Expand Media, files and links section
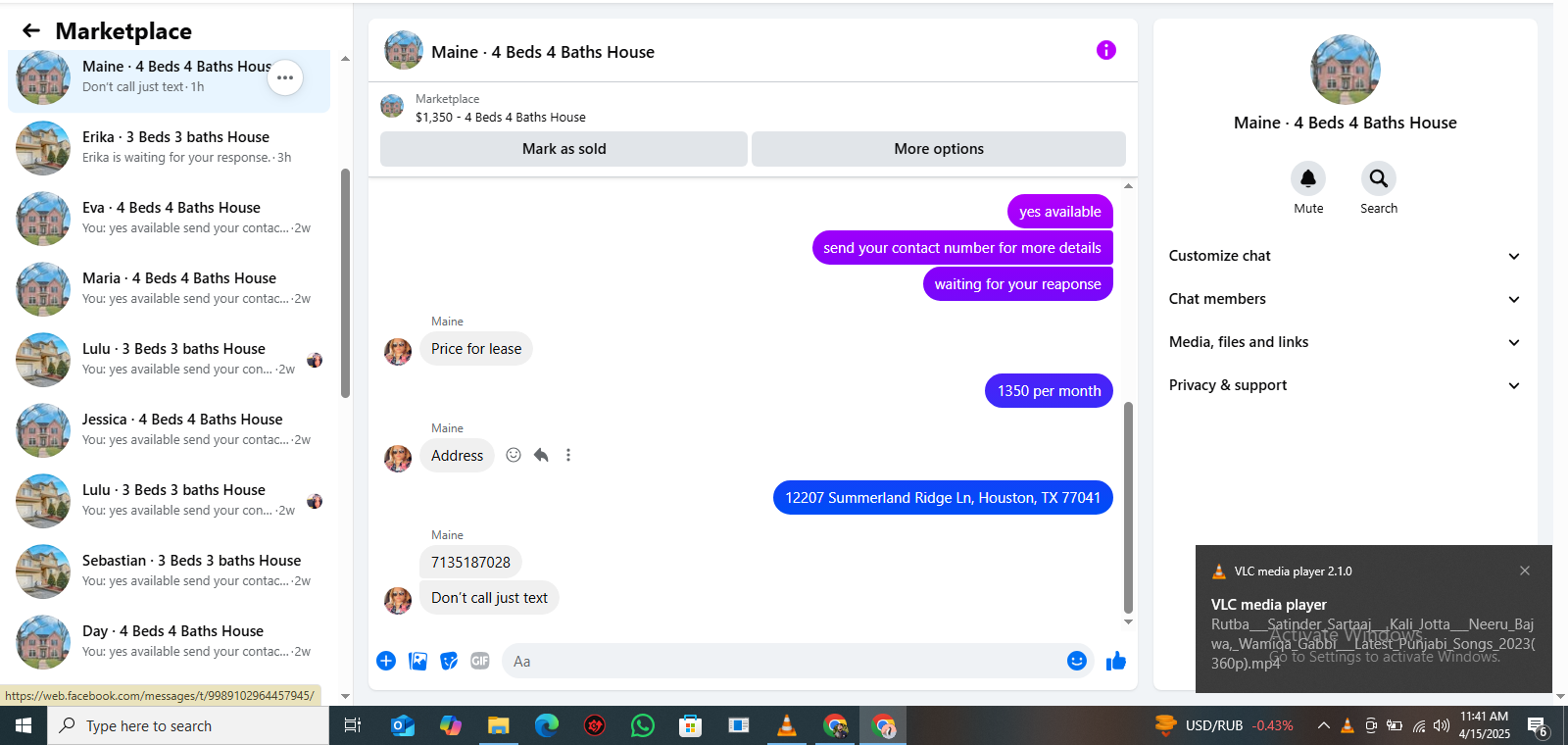Image resolution: width=1568 pixels, height=745 pixels. 1345,342
